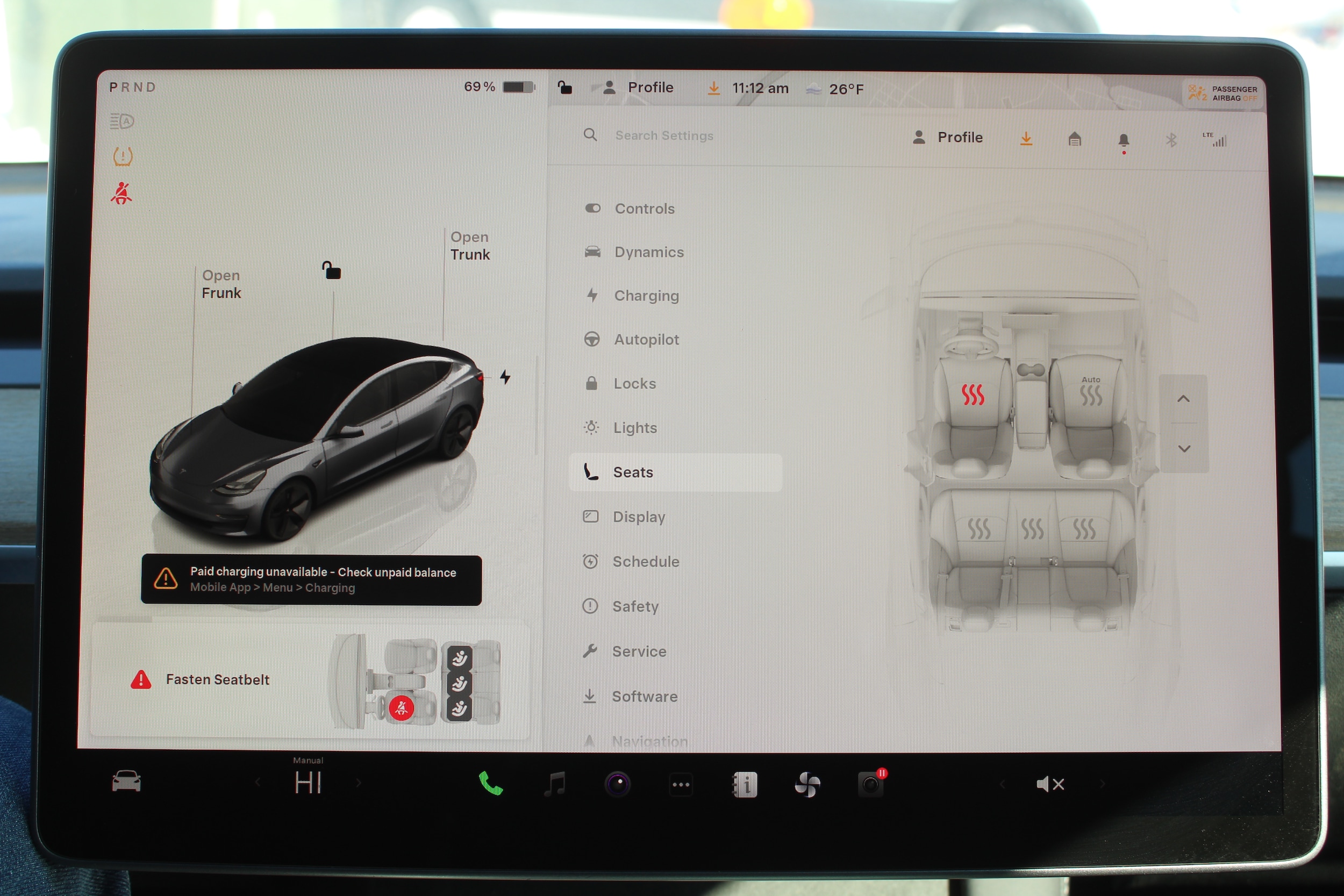Tap the Bluetooth icon

click(x=1170, y=140)
